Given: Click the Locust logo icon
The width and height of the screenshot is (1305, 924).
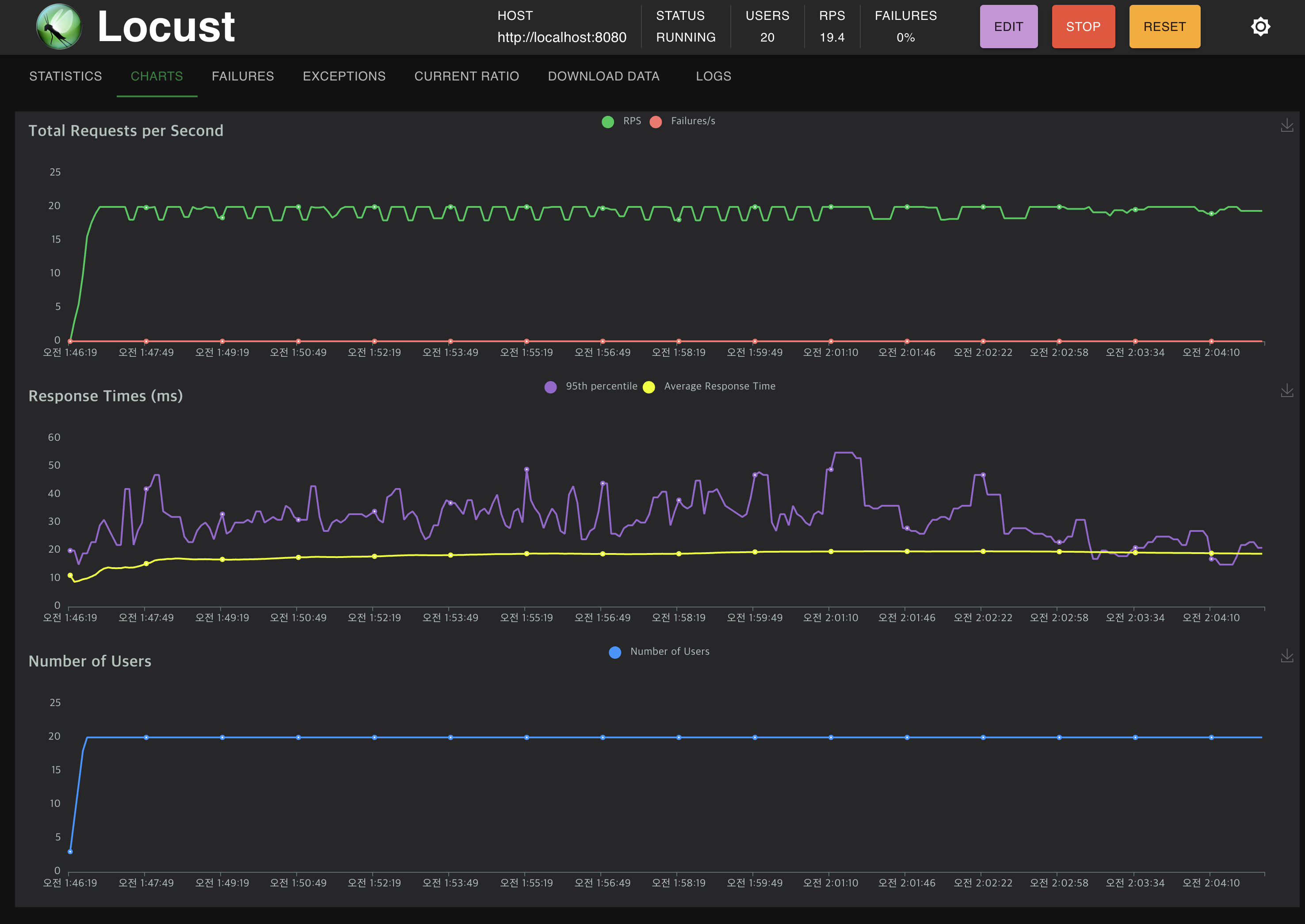Looking at the screenshot, I should tap(59, 27).
